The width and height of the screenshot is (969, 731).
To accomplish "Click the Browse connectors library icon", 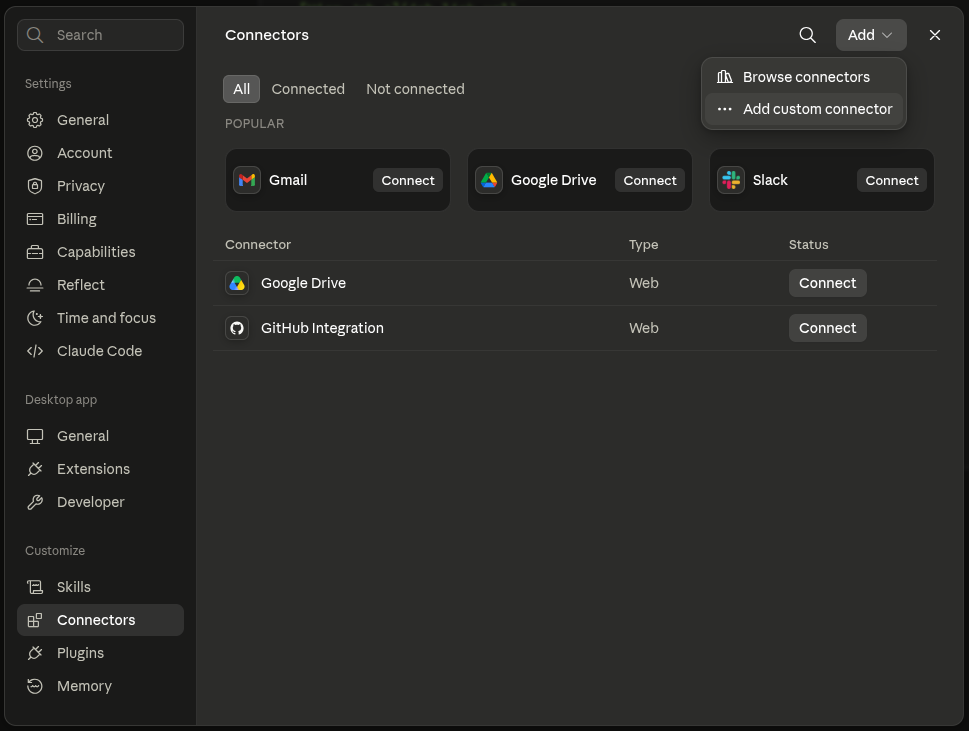I will [x=725, y=77].
